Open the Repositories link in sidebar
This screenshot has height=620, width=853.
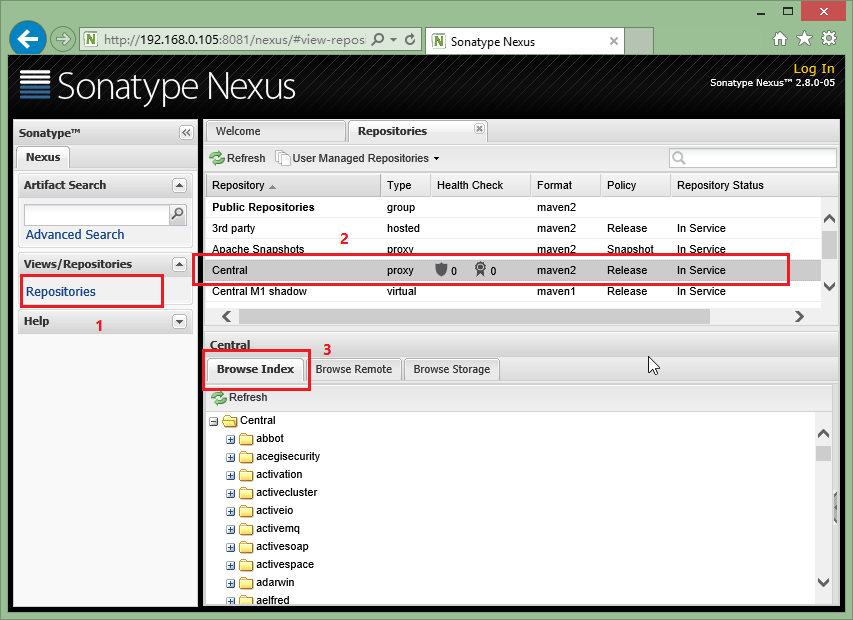click(61, 292)
